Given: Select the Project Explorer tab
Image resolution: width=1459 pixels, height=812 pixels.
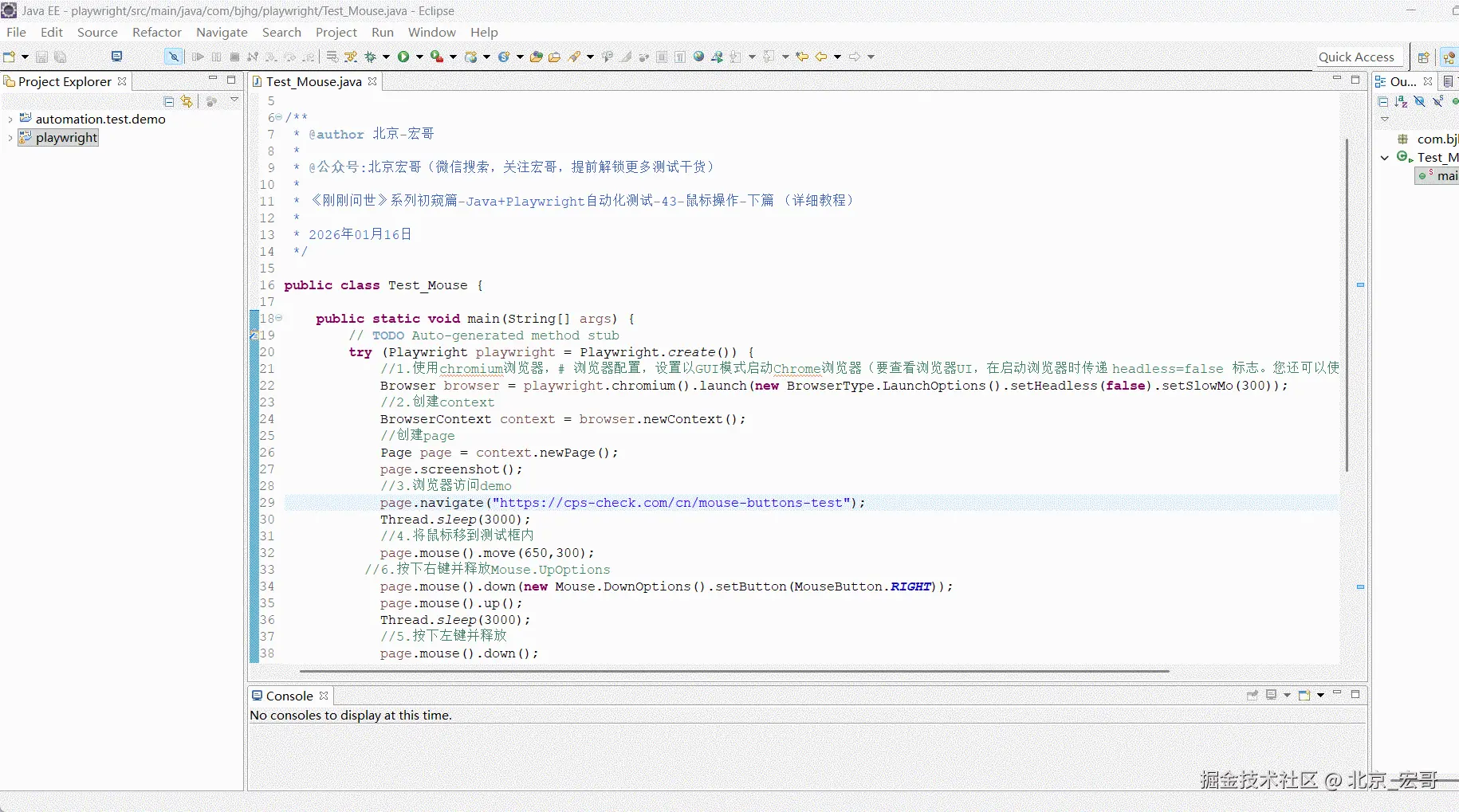Looking at the screenshot, I should pos(65,81).
